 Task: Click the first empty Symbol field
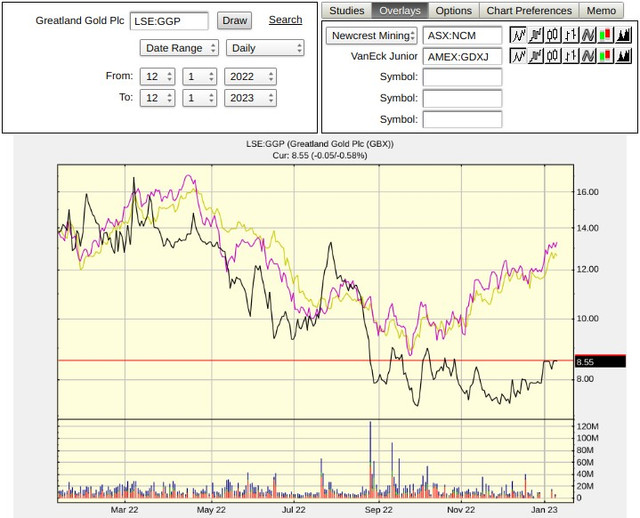(x=462, y=77)
